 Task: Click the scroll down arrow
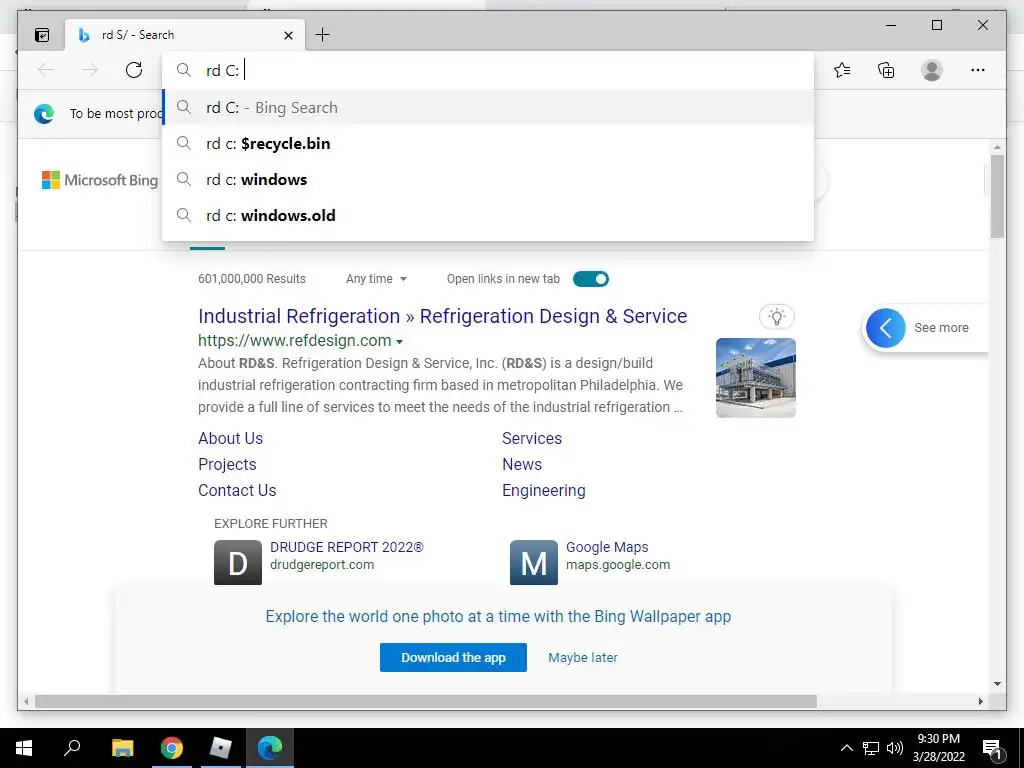pos(997,684)
